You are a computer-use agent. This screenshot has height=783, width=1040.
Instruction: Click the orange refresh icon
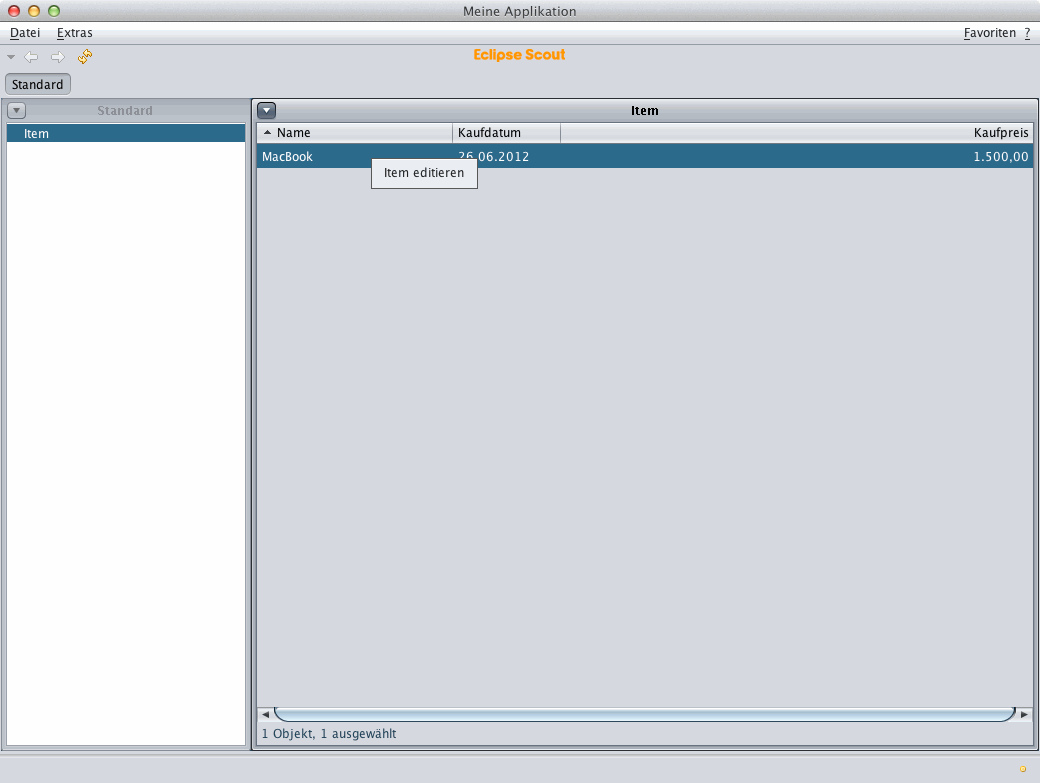(85, 57)
